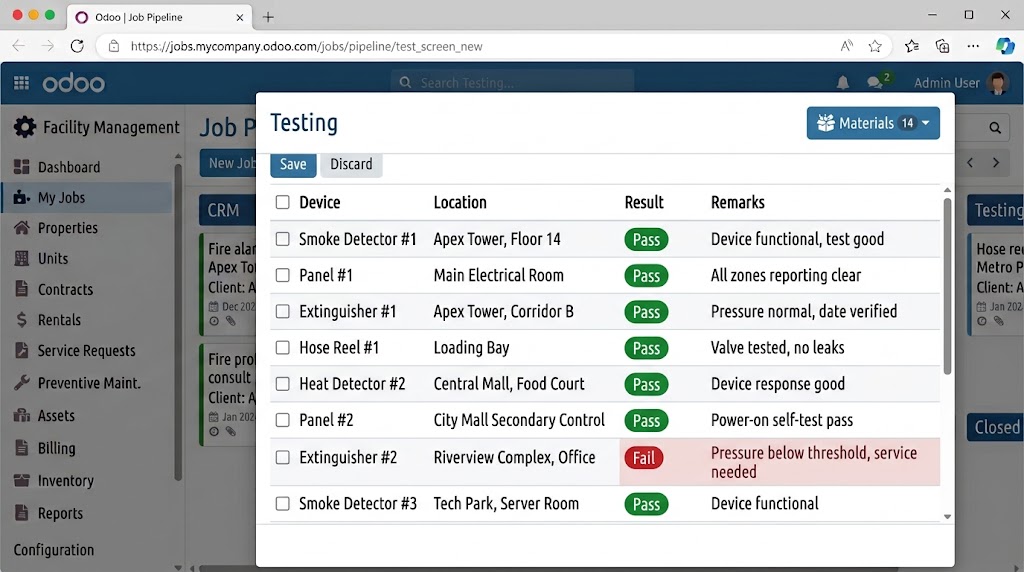Click the Pass badge for Smoke Detector #1
The image size is (1024, 572).
pyautogui.click(x=646, y=240)
